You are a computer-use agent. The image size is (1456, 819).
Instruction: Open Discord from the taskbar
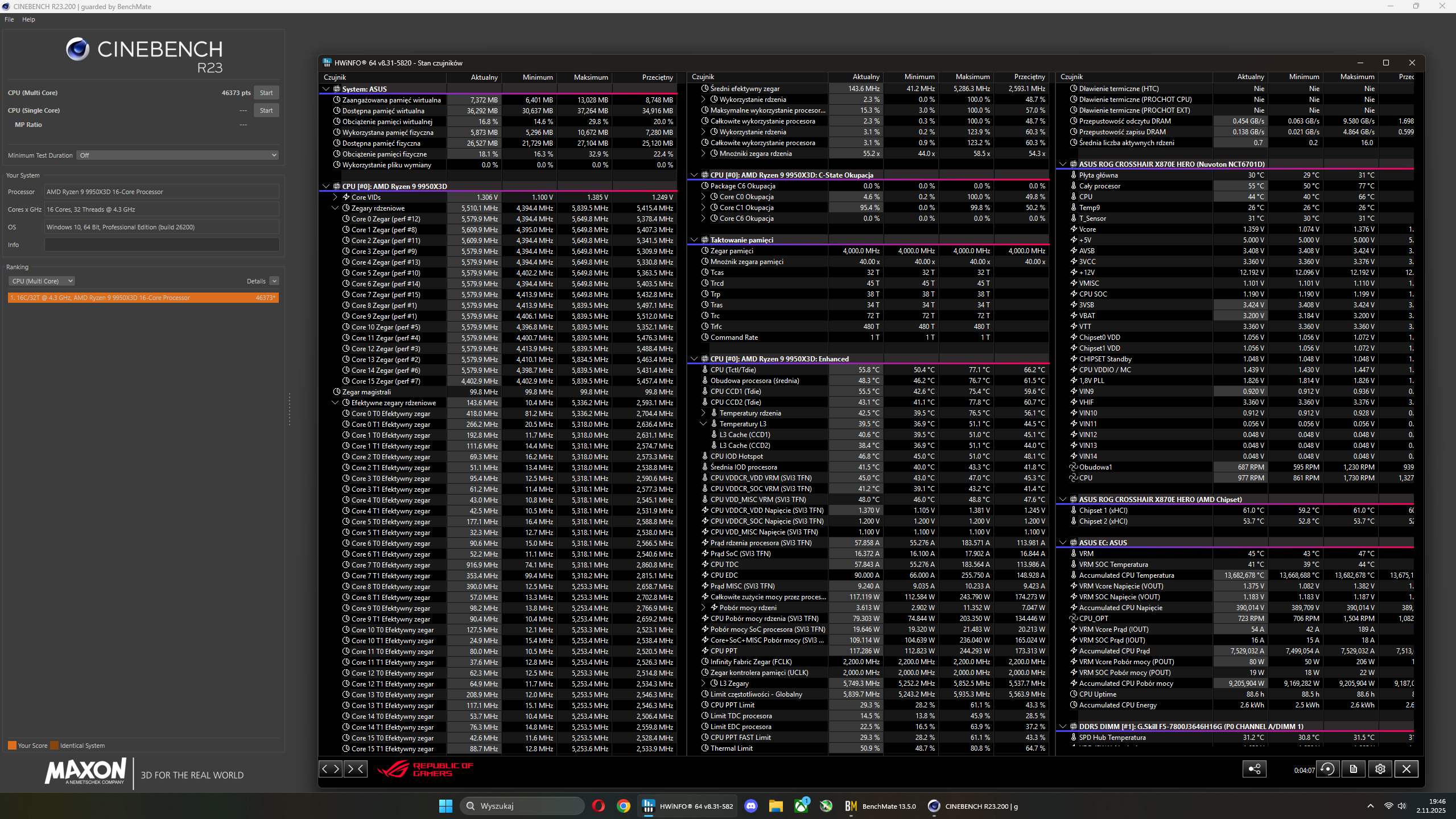point(751,806)
